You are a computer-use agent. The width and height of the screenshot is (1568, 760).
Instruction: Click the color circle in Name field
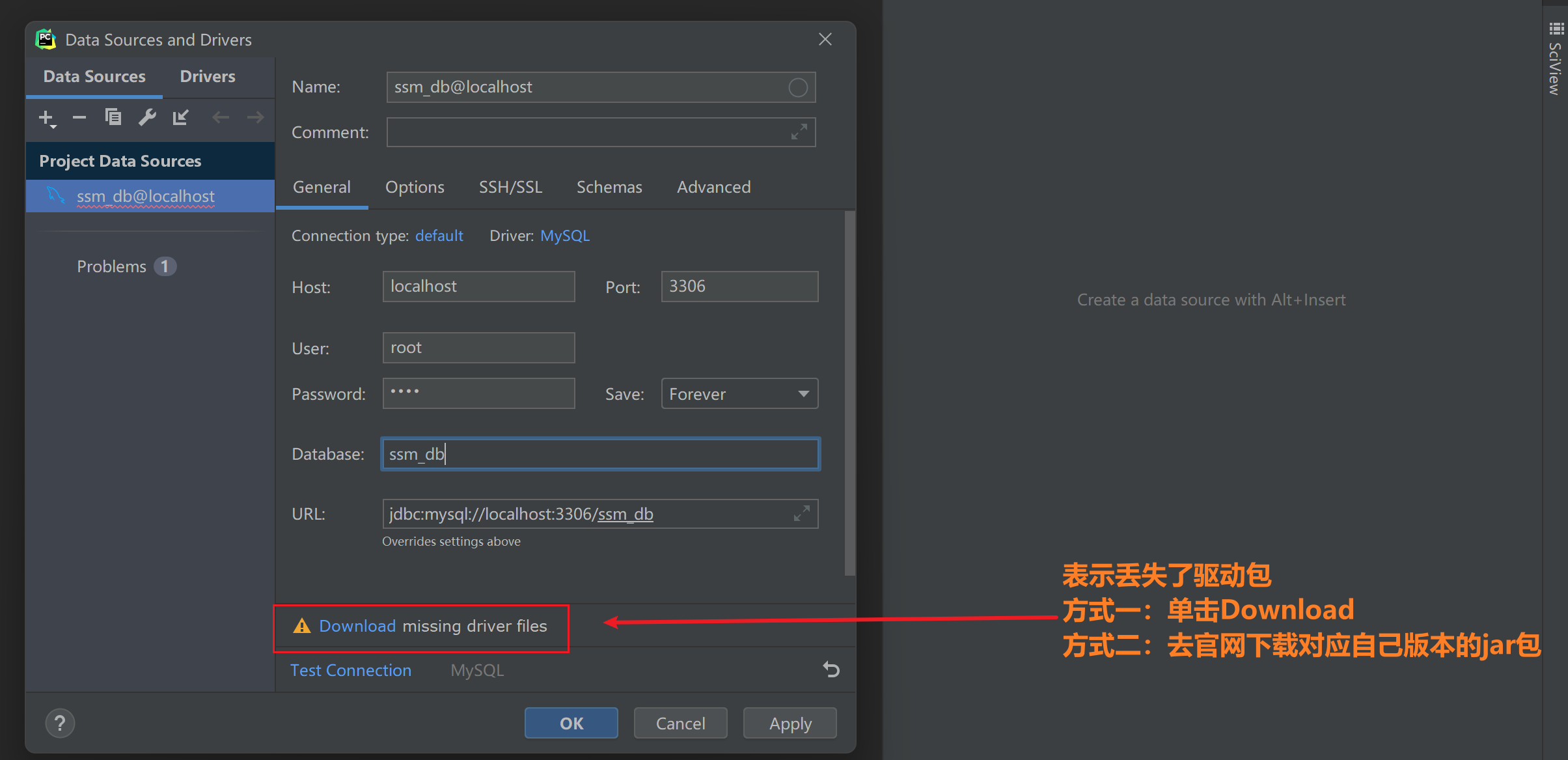(798, 87)
